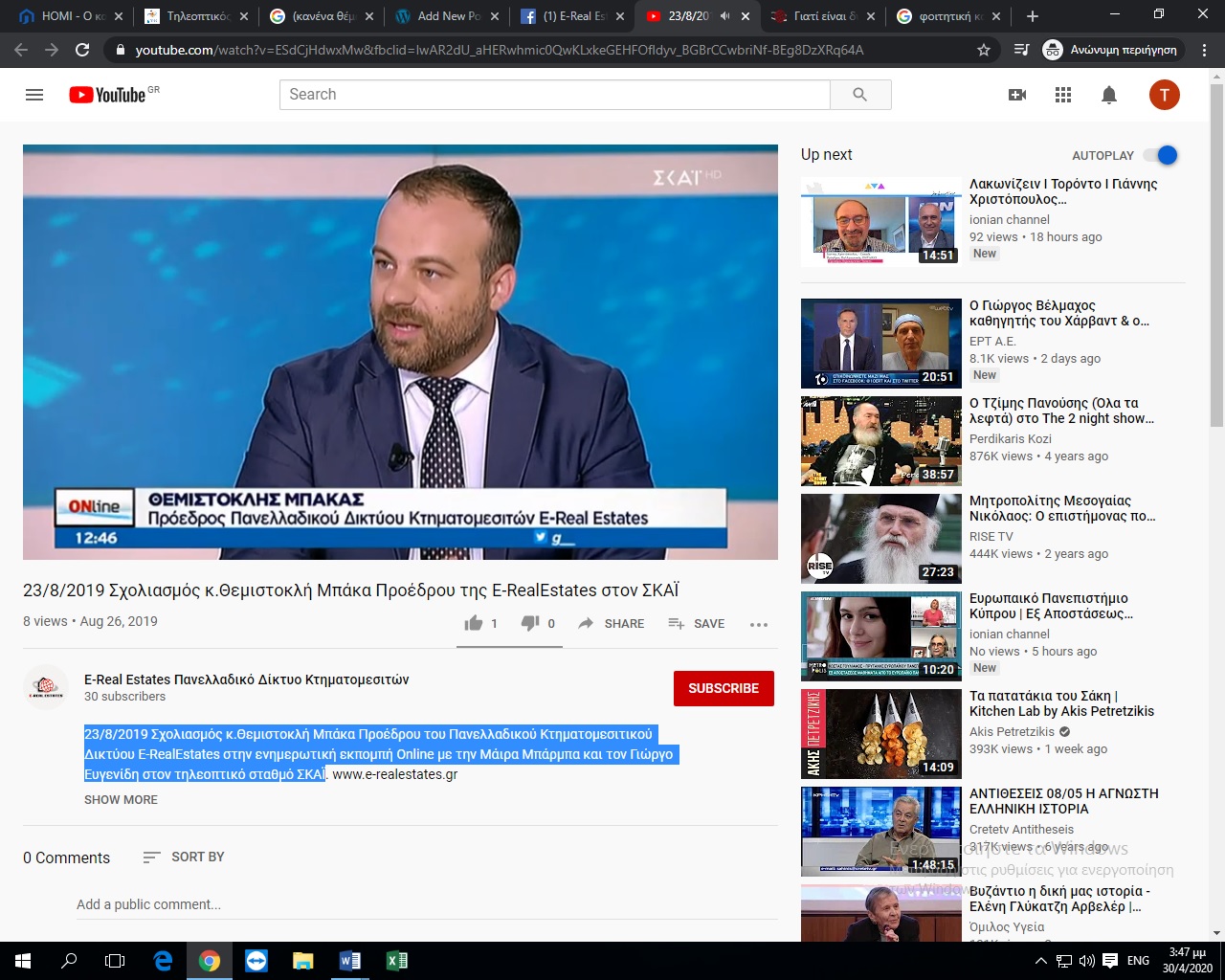The height and width of the screenshot is (980, 1225).
Task: Open the Windows Start menu
Action: [22, 961]
